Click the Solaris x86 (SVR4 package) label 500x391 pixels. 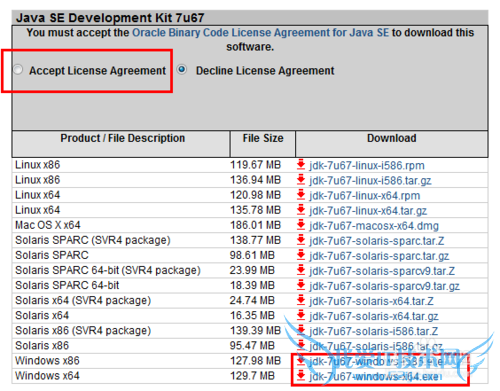pos(83,331)
